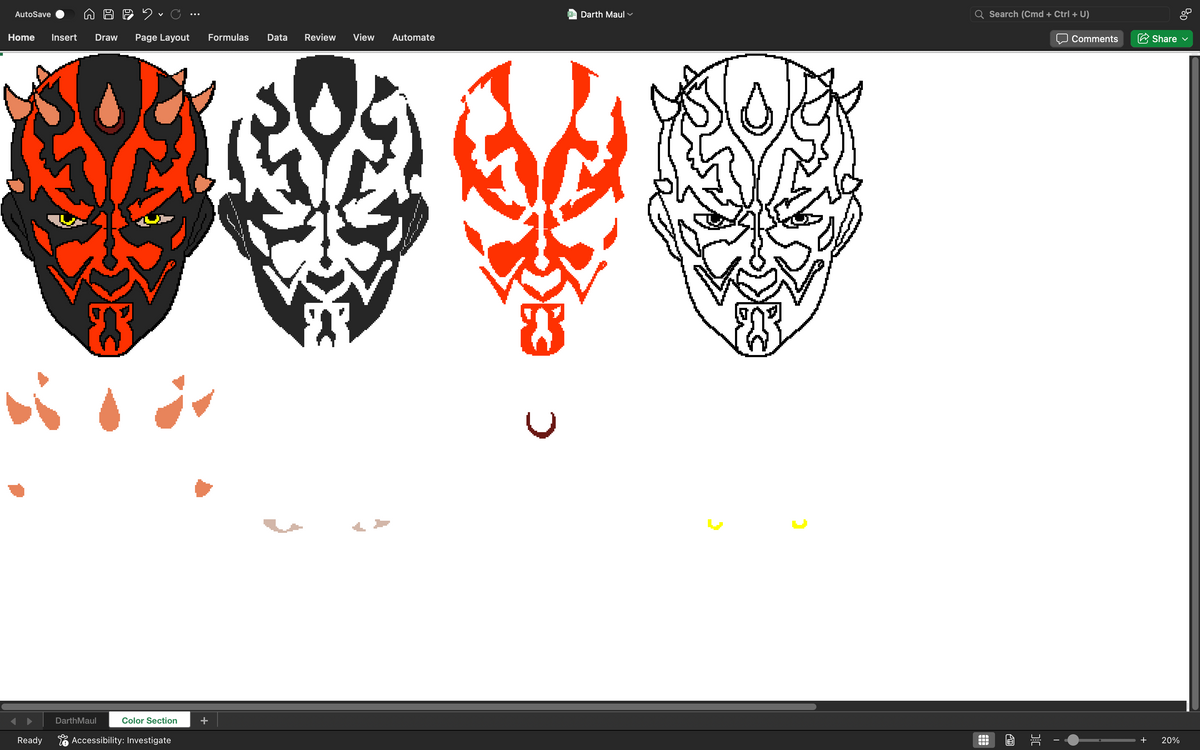
Task: Select the Review ribbon tab
Action: click(320, 38)
